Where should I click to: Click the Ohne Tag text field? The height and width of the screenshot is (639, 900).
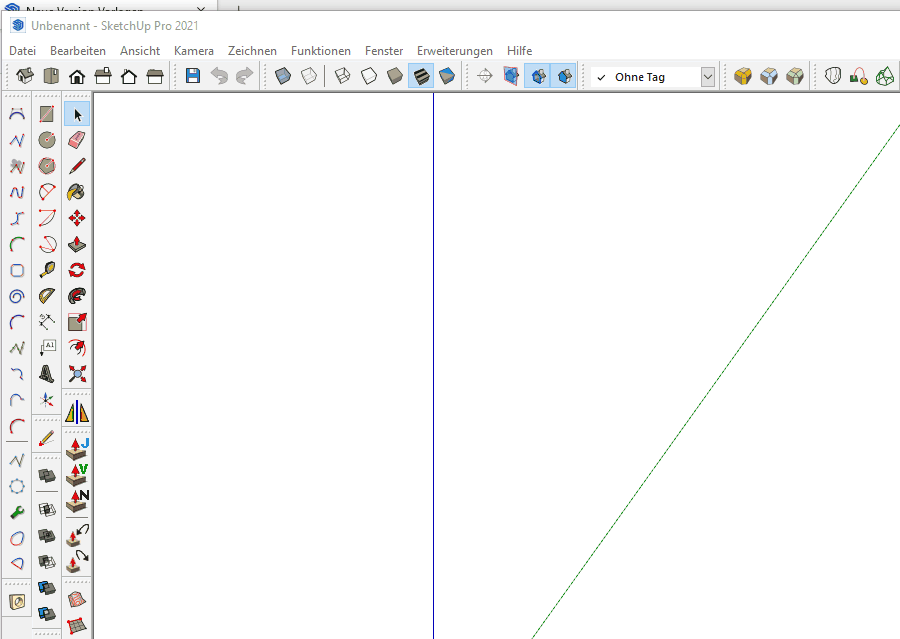click(x=648, y=77)
